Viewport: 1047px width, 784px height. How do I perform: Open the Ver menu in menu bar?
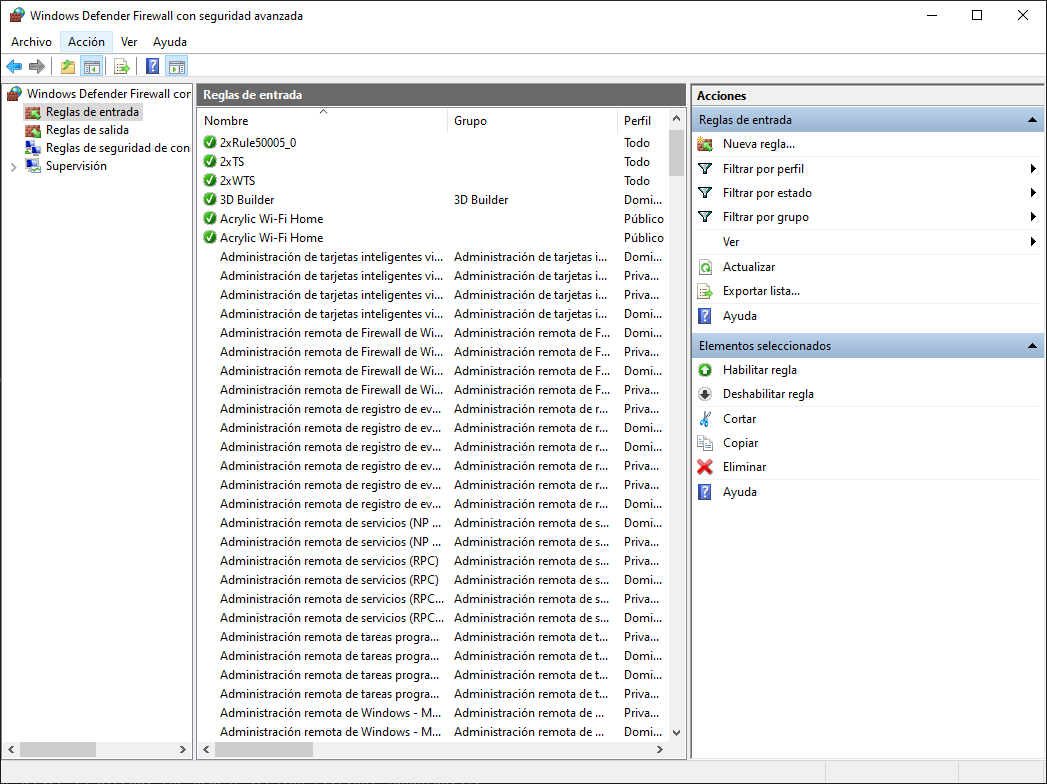point(129,41)
